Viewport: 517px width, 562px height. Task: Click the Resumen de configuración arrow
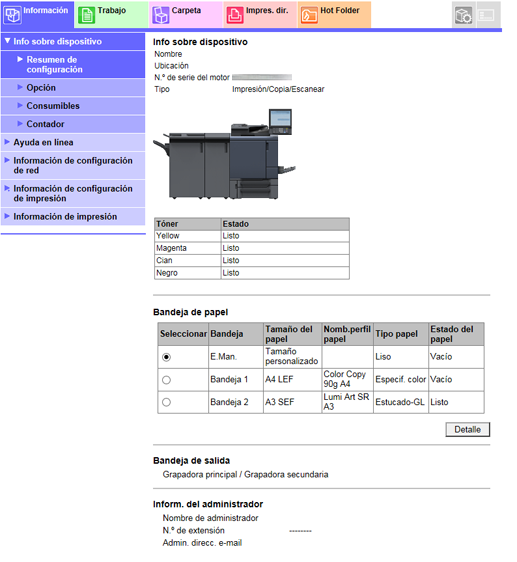pos(20,59)
